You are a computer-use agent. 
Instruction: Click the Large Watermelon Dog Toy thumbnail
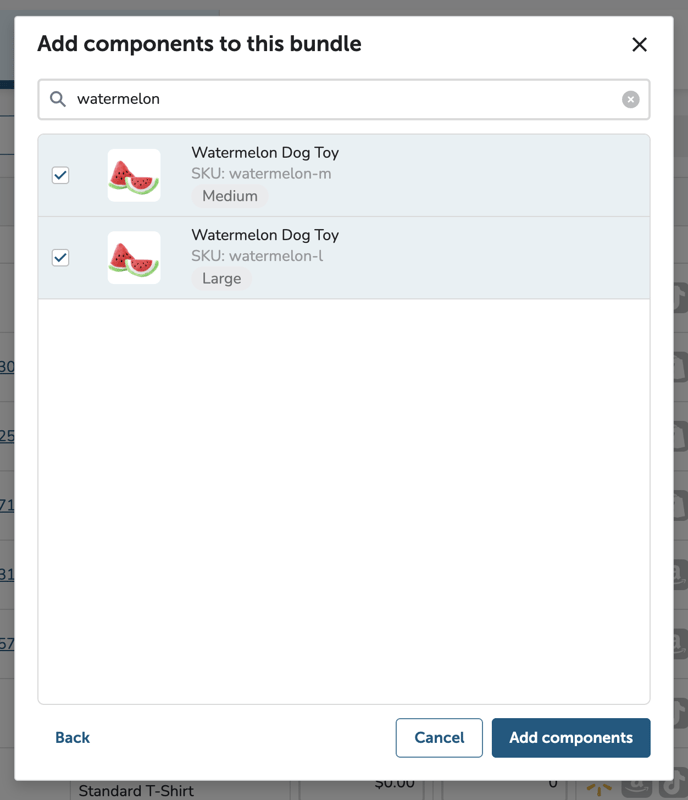134,257
